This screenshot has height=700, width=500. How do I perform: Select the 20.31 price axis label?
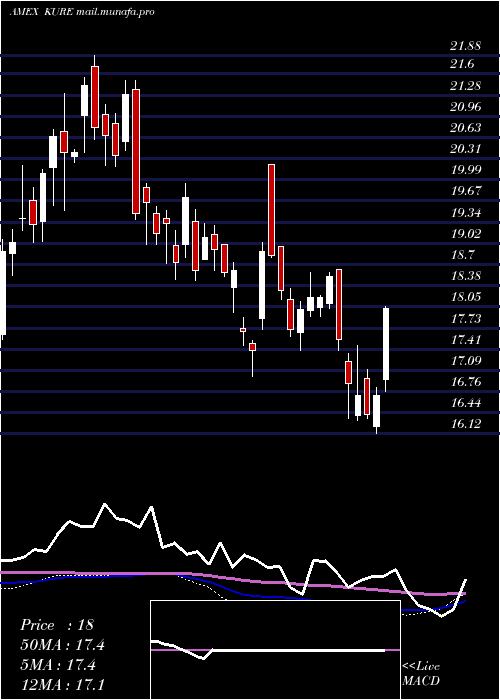click(465, 148)
